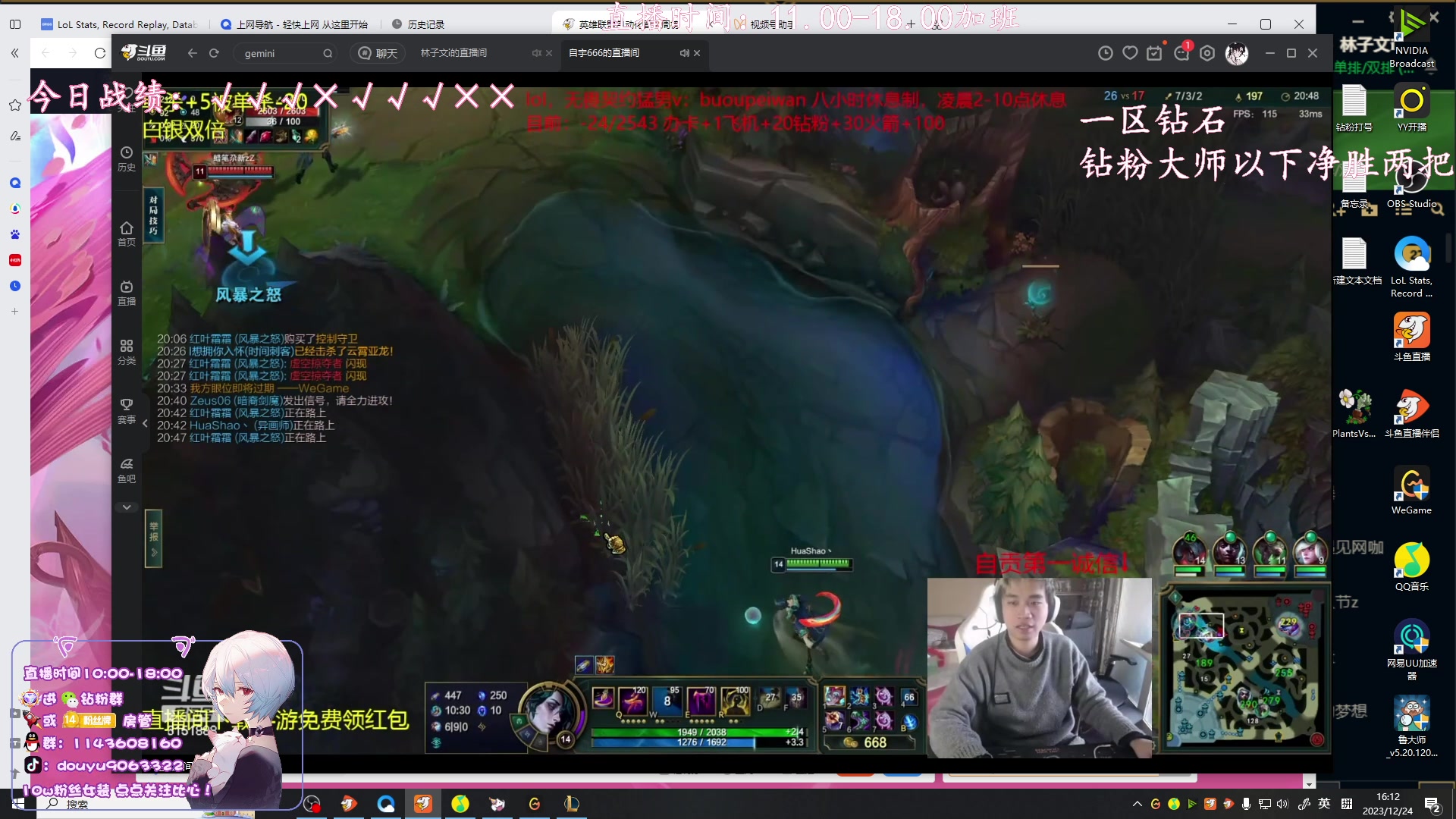Open 分类 in Douyu sidebar
This screenshot has width=1456, height=819.
click(127, 352)
